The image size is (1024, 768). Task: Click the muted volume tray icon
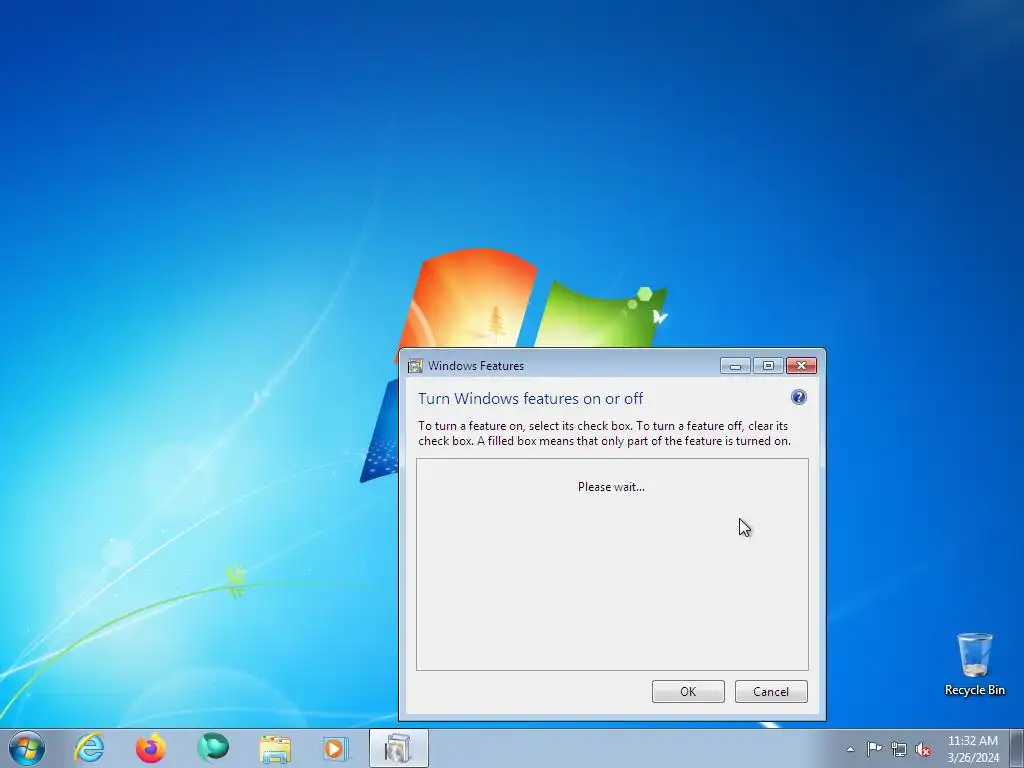(x=923, y=749)
